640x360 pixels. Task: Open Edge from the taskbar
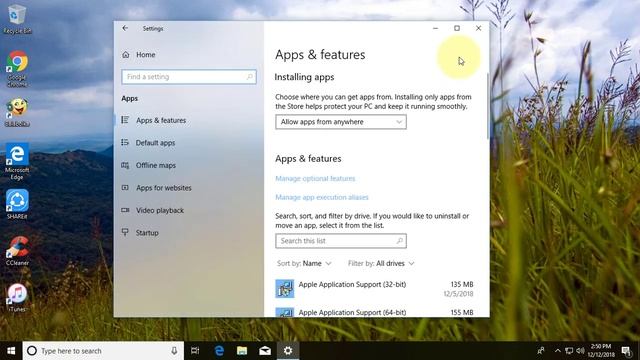pos(219,351)
